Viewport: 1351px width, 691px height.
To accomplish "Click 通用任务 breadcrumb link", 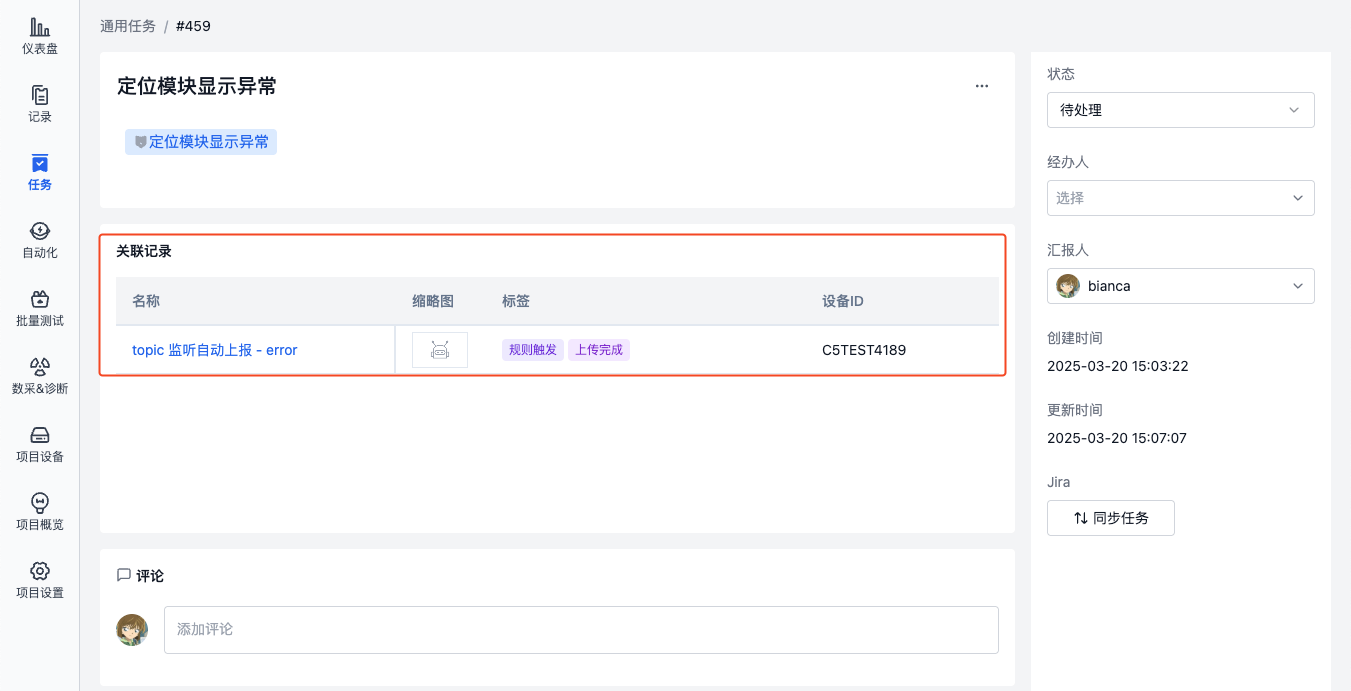I will click(x=128, y=26).
